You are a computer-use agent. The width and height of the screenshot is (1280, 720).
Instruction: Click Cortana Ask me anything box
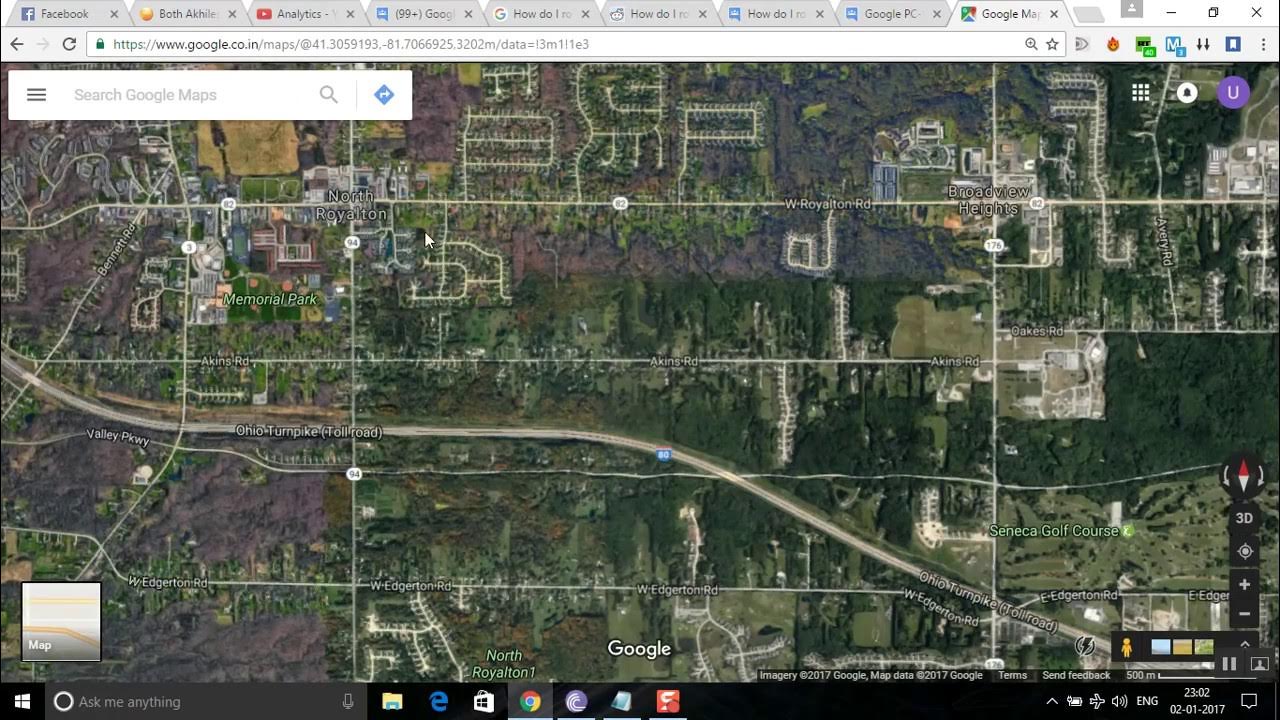click(x=205, y=701)
